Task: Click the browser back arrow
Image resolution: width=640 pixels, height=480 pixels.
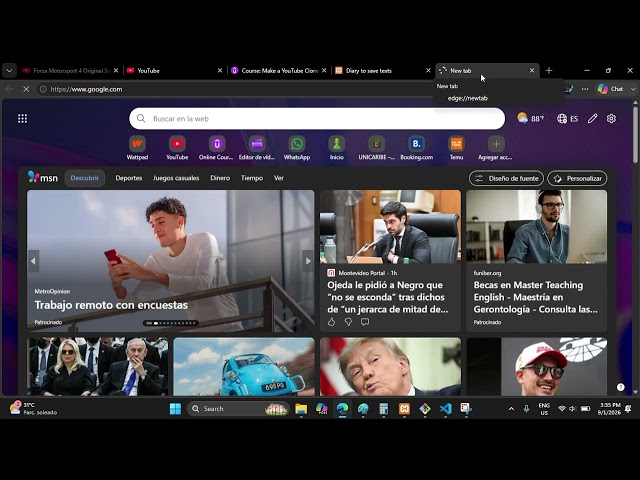Action: coord(9,89)
